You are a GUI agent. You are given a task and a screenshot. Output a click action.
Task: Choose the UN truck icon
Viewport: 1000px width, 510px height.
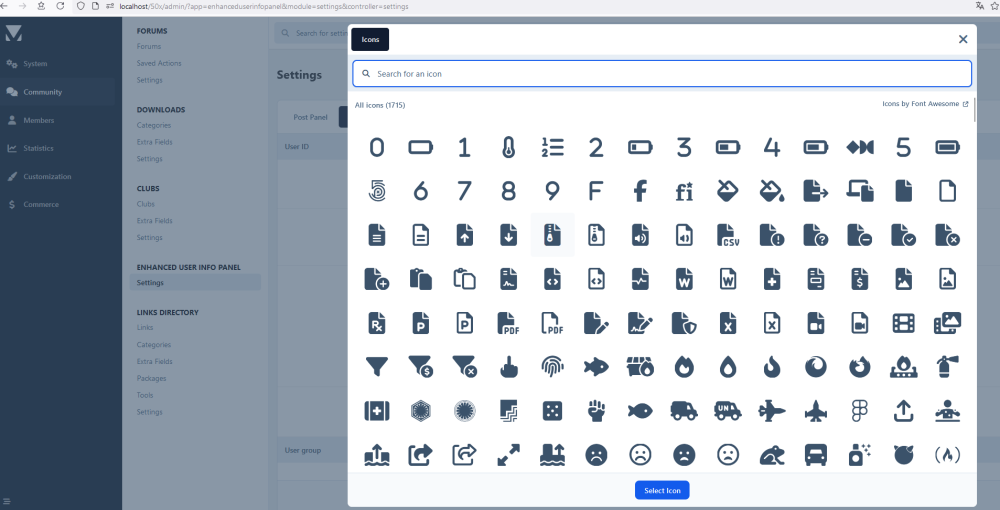728,411
